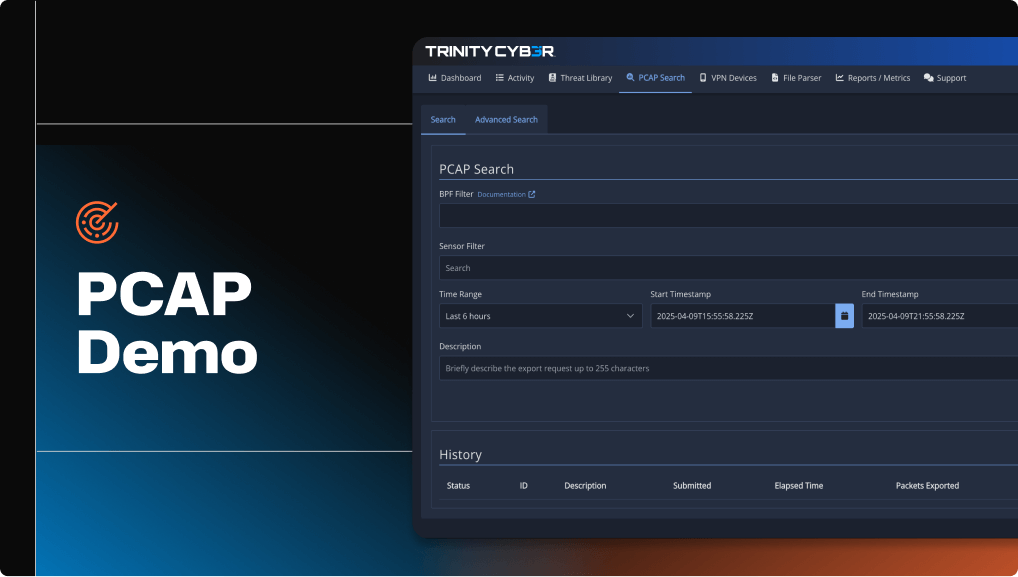This screenshot has height=577, width=1018.
Task: Click the Elapsed Time column header
Action: coord(799,485)
